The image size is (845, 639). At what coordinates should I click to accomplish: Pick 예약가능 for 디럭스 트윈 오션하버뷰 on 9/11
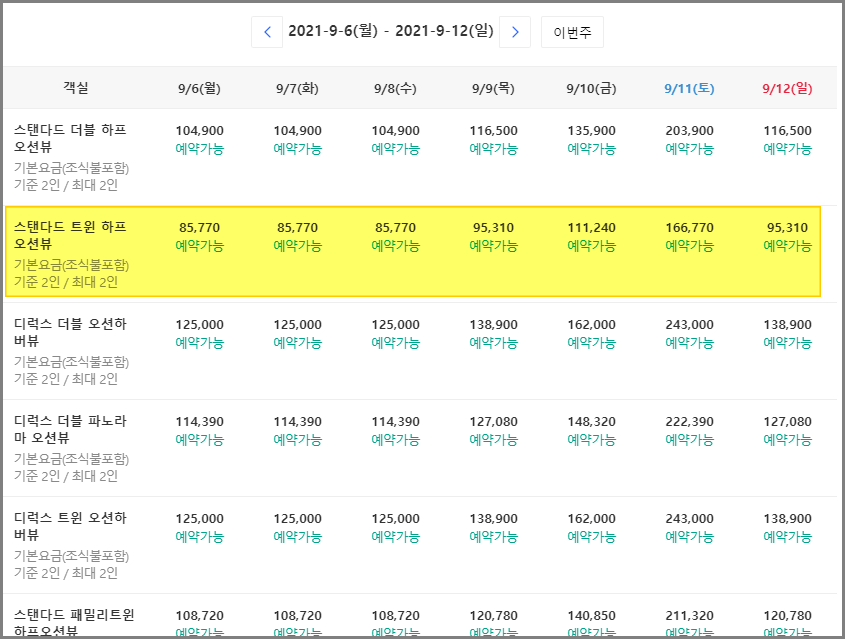[689, 537]
